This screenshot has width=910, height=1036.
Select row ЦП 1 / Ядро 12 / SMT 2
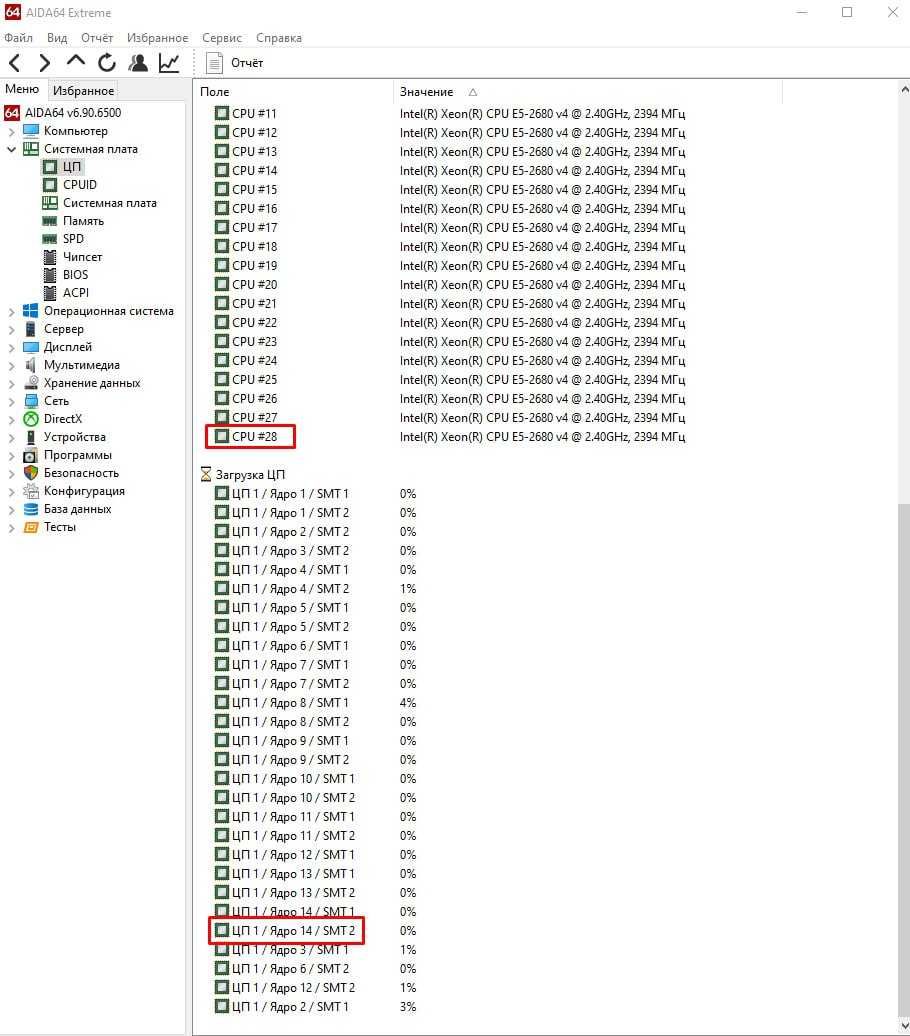(x=315, y=988)
